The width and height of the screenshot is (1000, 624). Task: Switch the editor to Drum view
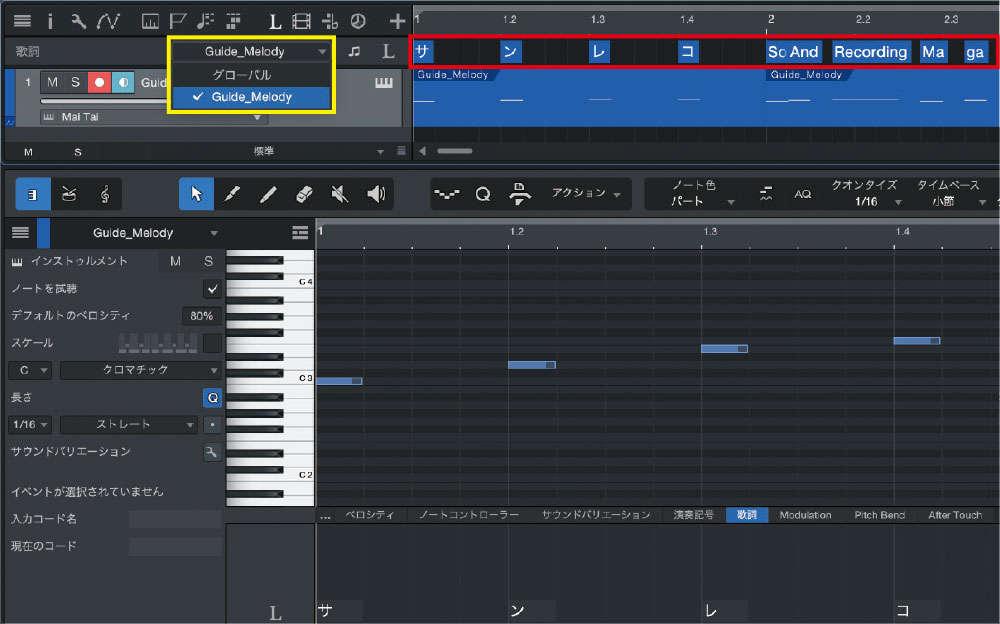coord(68,194)
